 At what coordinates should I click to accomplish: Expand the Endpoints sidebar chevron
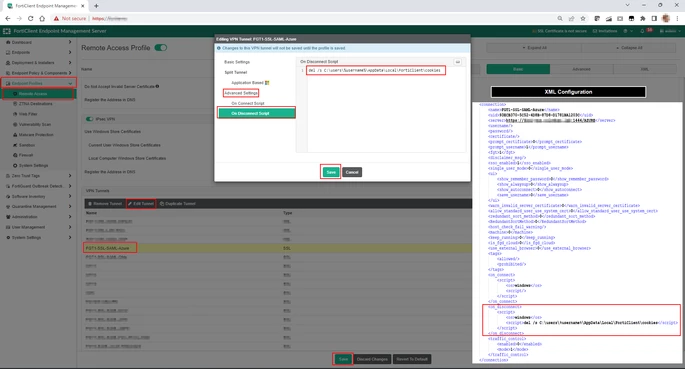point(70,52)
